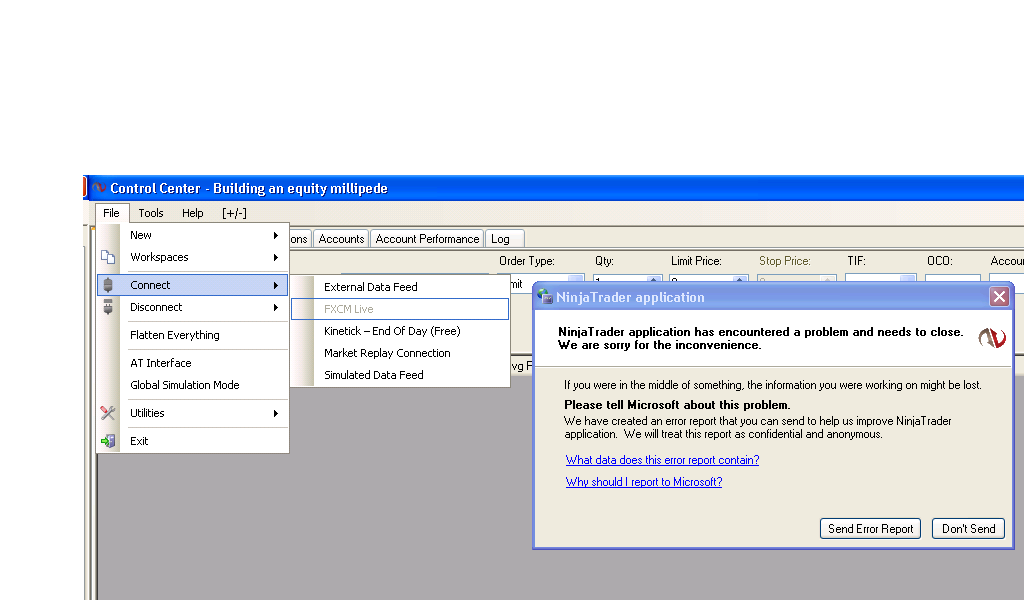The width and height of the screenshot is (1024, 600).
Task: Expand the Disconnect submenu
Action: pos(193,307)
